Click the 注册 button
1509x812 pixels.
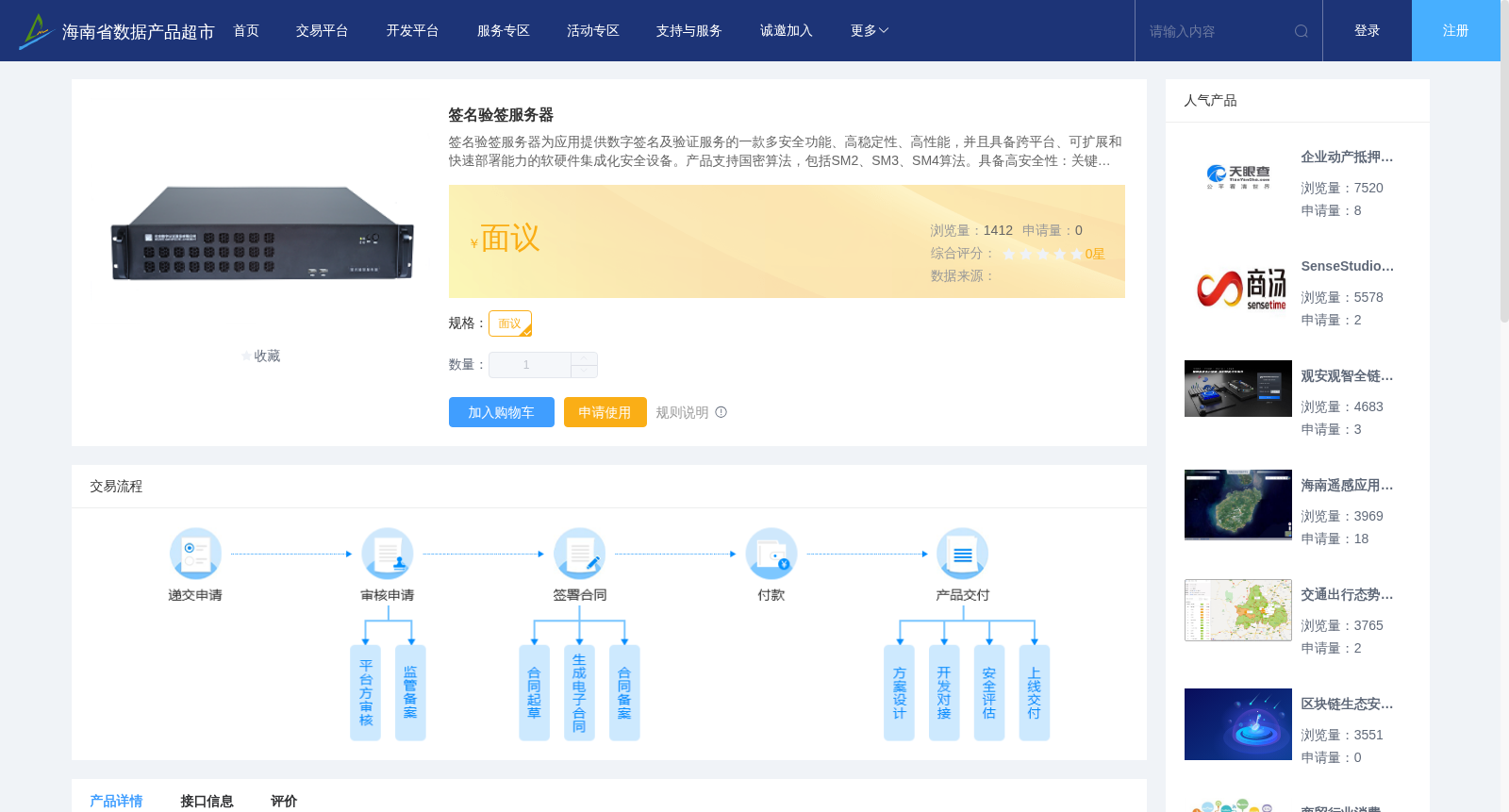[x=1456, y=31]
